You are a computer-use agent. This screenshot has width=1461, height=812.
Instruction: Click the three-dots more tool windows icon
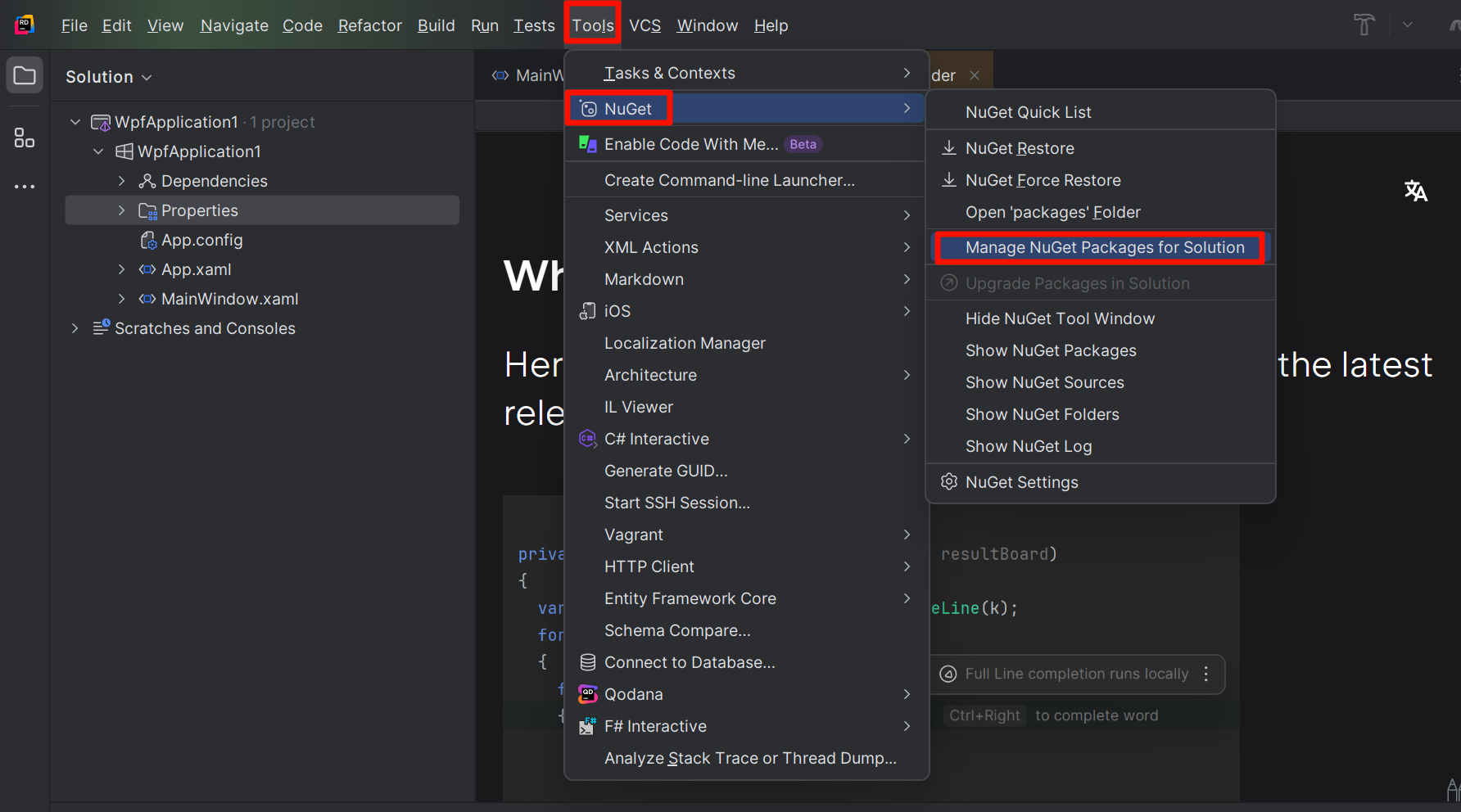click(x=25, y=187)
